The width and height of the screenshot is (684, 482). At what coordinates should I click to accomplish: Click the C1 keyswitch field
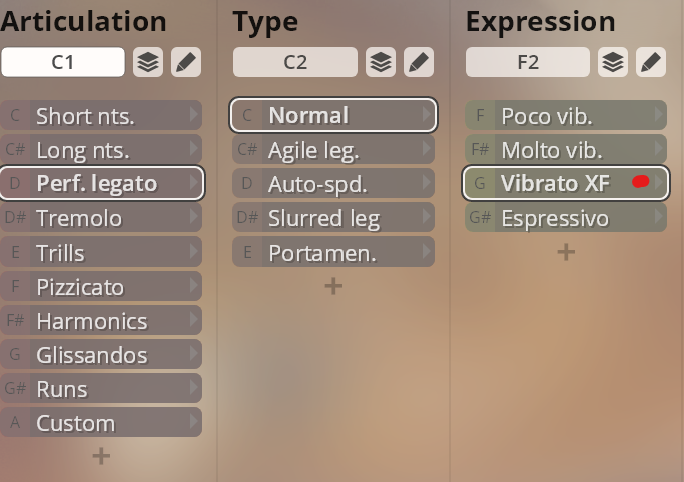[63, 62]
